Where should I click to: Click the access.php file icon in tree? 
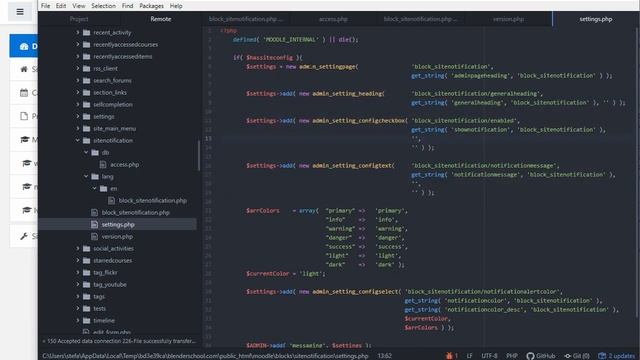coord(103,164)
